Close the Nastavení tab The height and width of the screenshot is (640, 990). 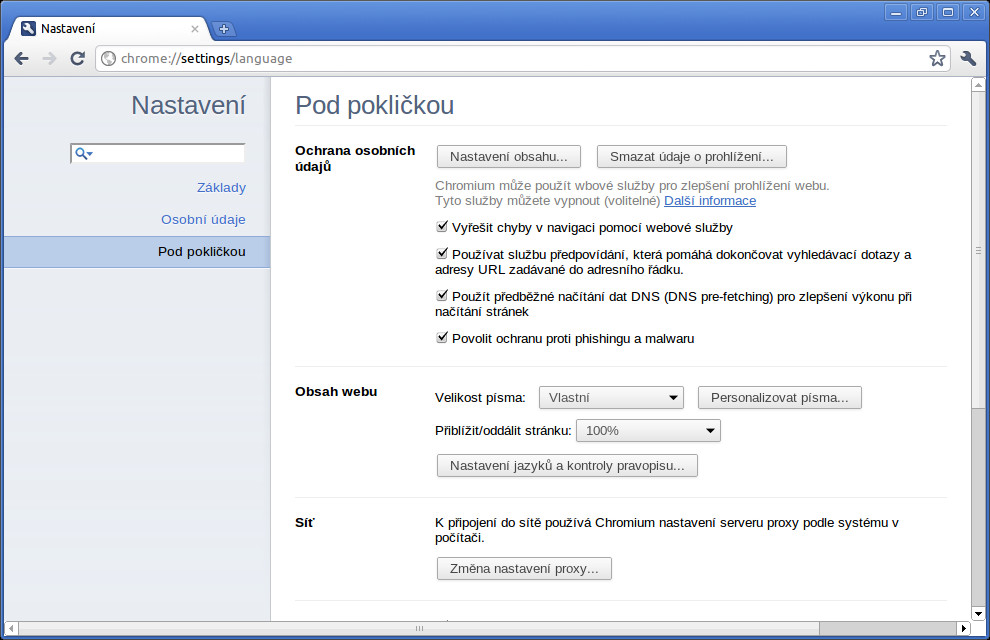point(194,28)
